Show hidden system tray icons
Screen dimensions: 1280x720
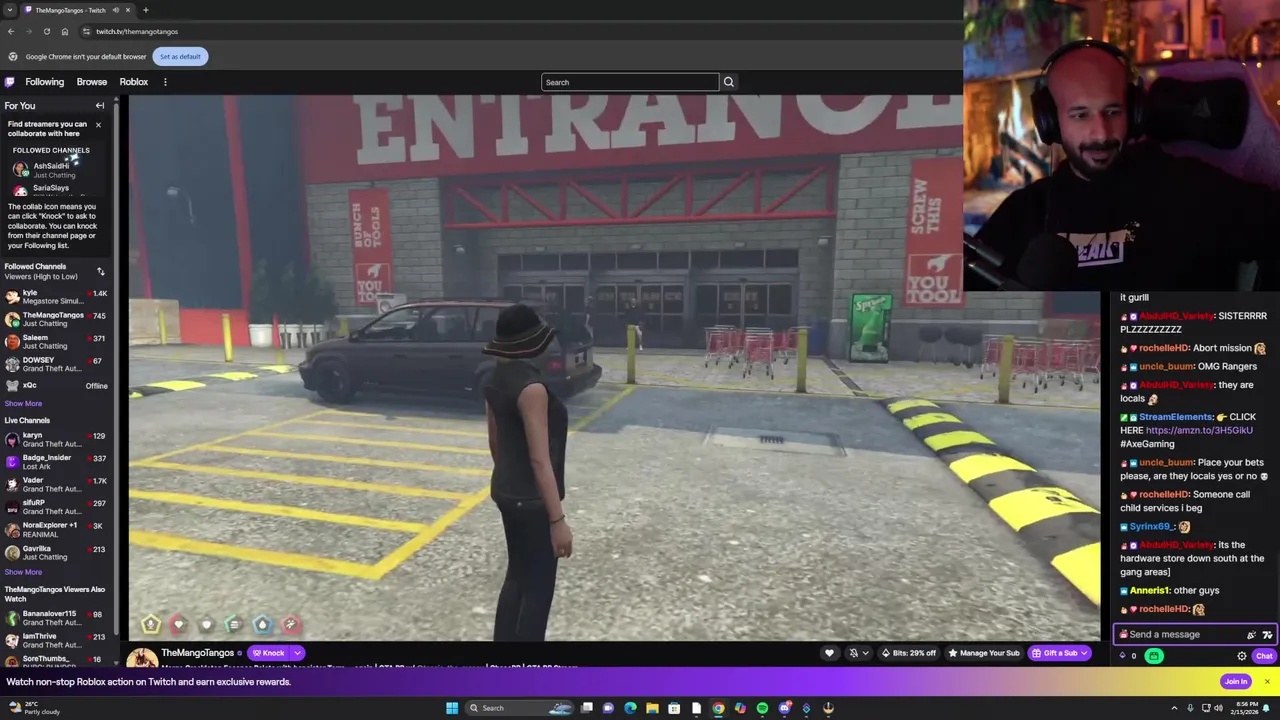pyautogui.click(x=1174, y=708)
